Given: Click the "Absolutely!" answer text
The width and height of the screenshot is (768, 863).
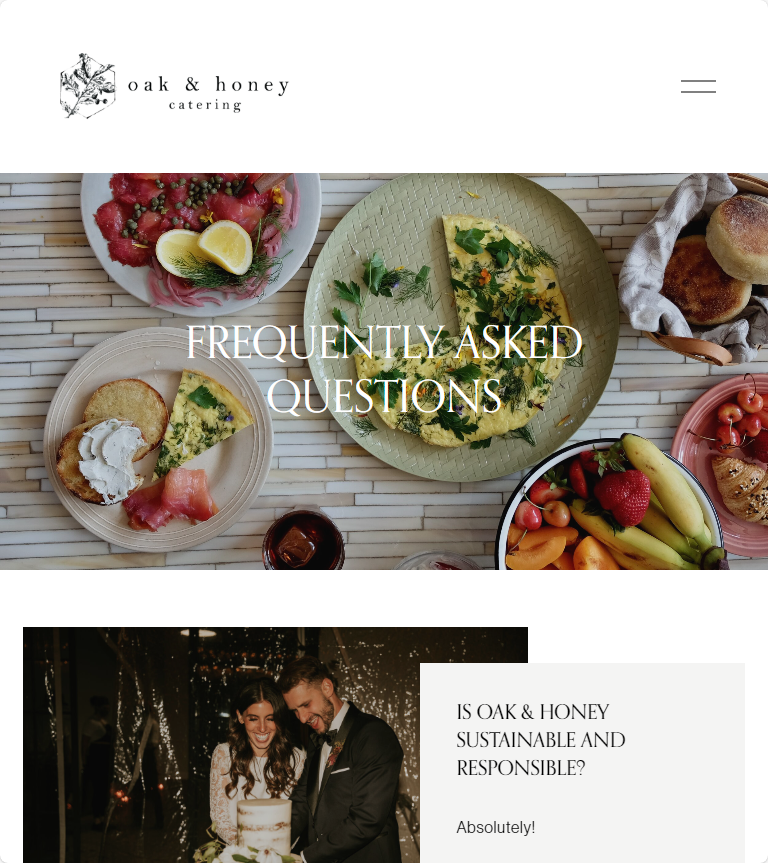Looking at the screenshot, I should (x=495, y=827).
